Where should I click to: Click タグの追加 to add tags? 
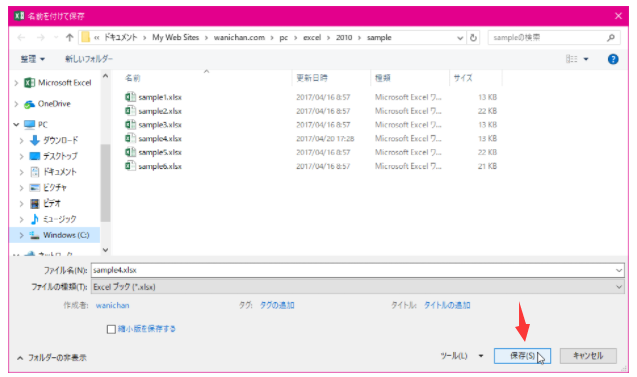277,306
